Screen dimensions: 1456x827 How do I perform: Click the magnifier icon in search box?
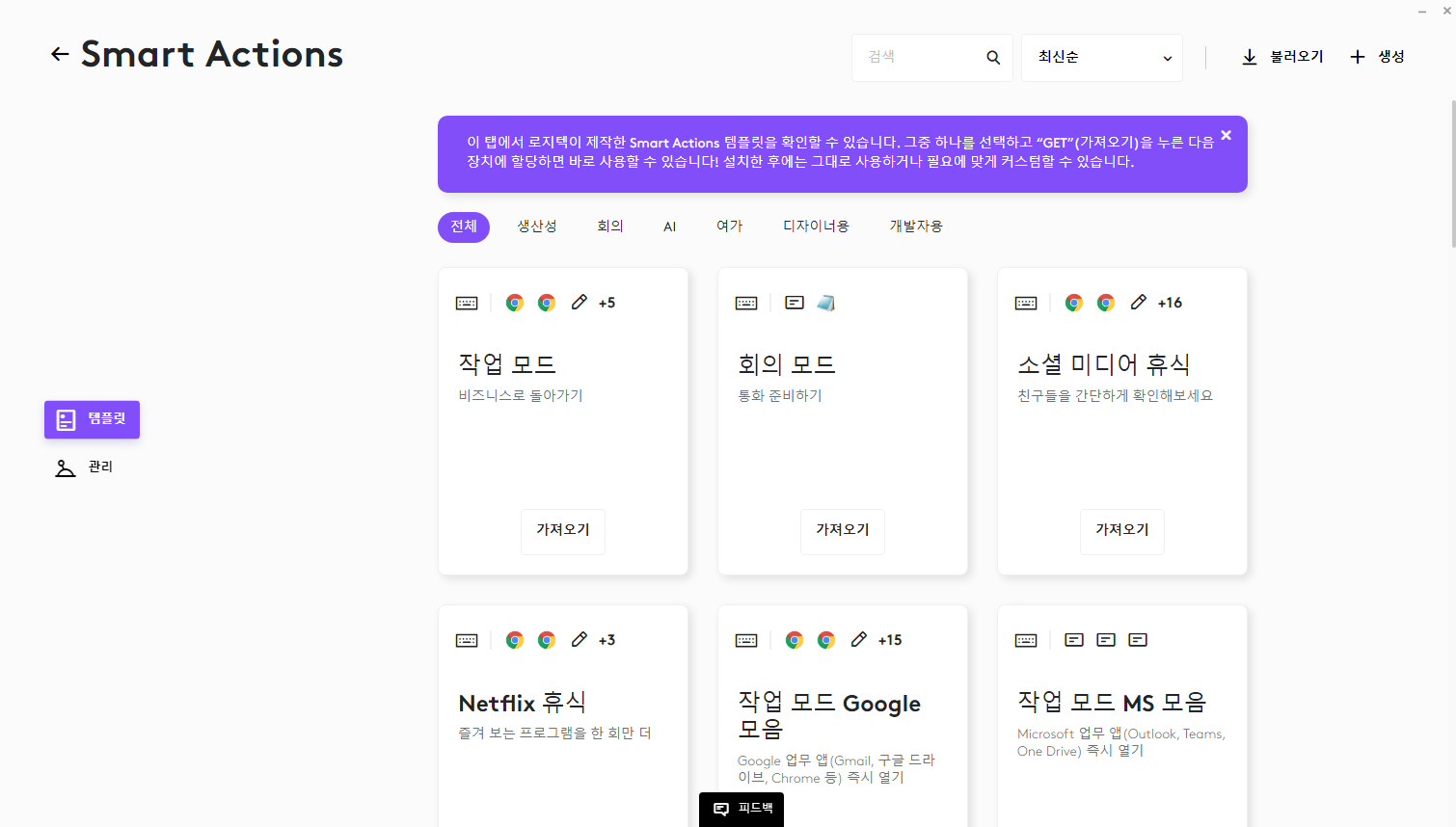[x=993, y=58]
